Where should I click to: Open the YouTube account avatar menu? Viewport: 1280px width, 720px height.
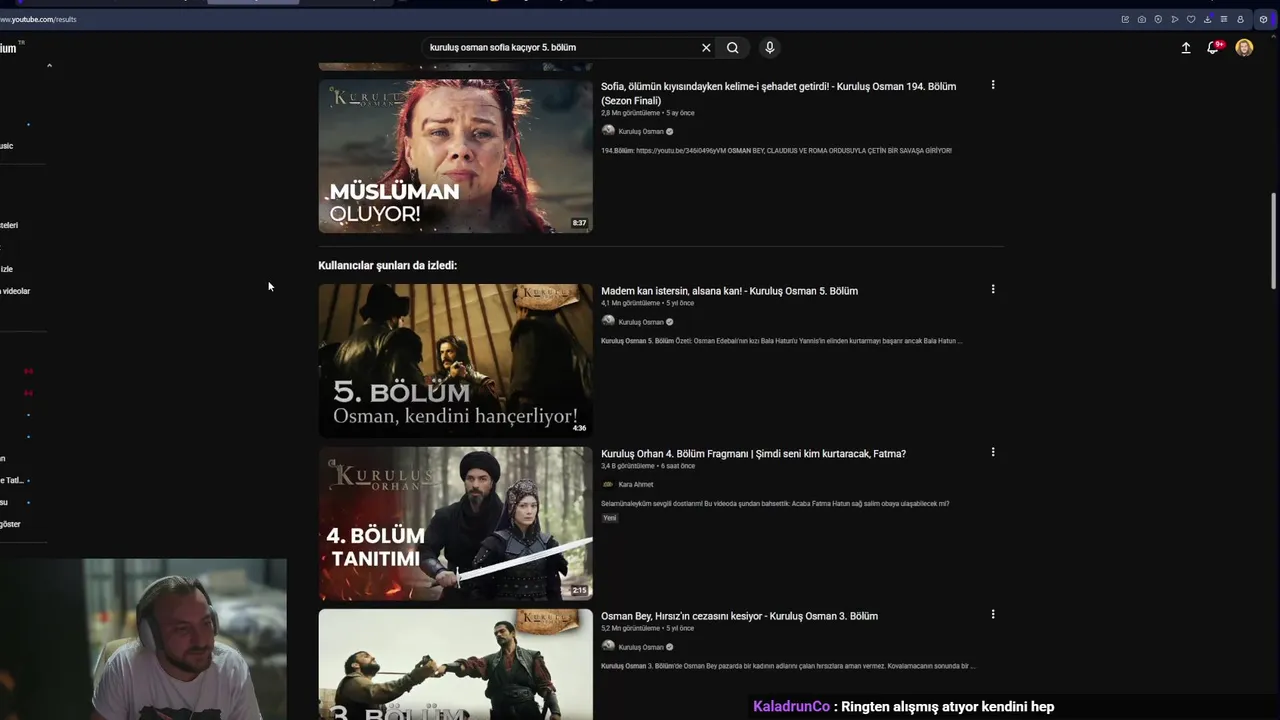click(x=1244, y=47)
